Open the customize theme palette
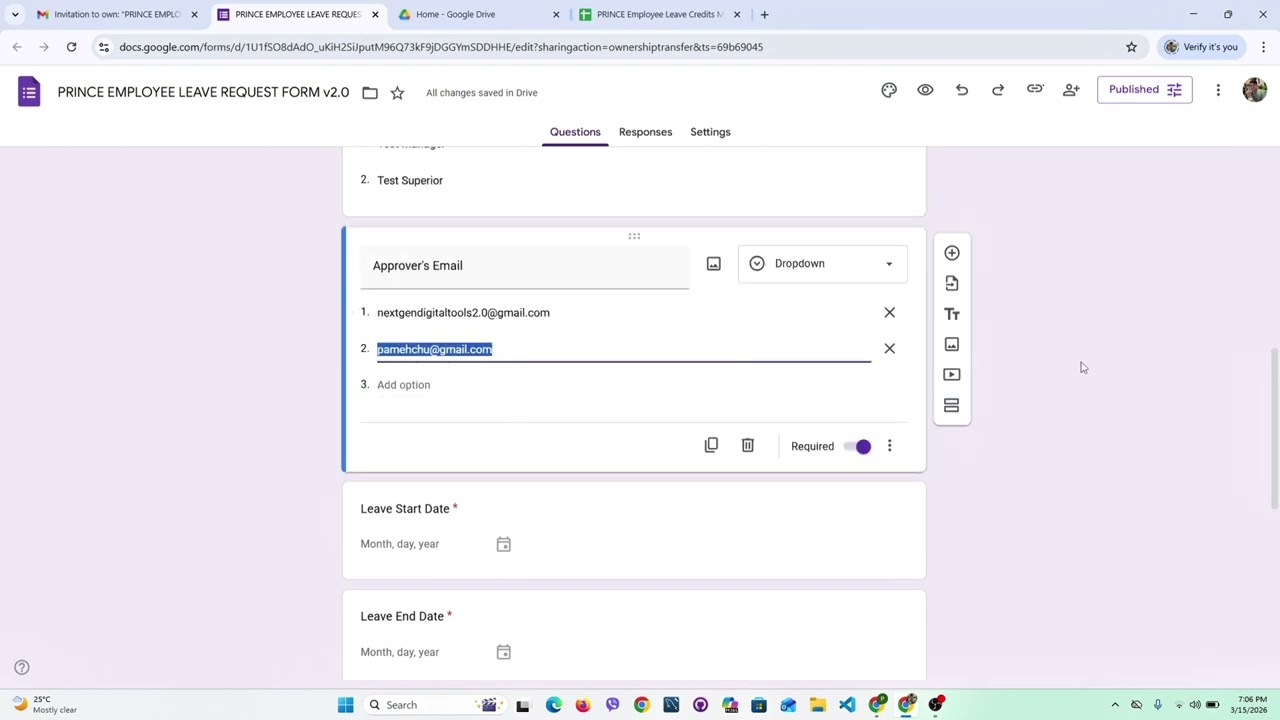The height and width of the screenshot is (720, 1280). (x=889, y=90)
